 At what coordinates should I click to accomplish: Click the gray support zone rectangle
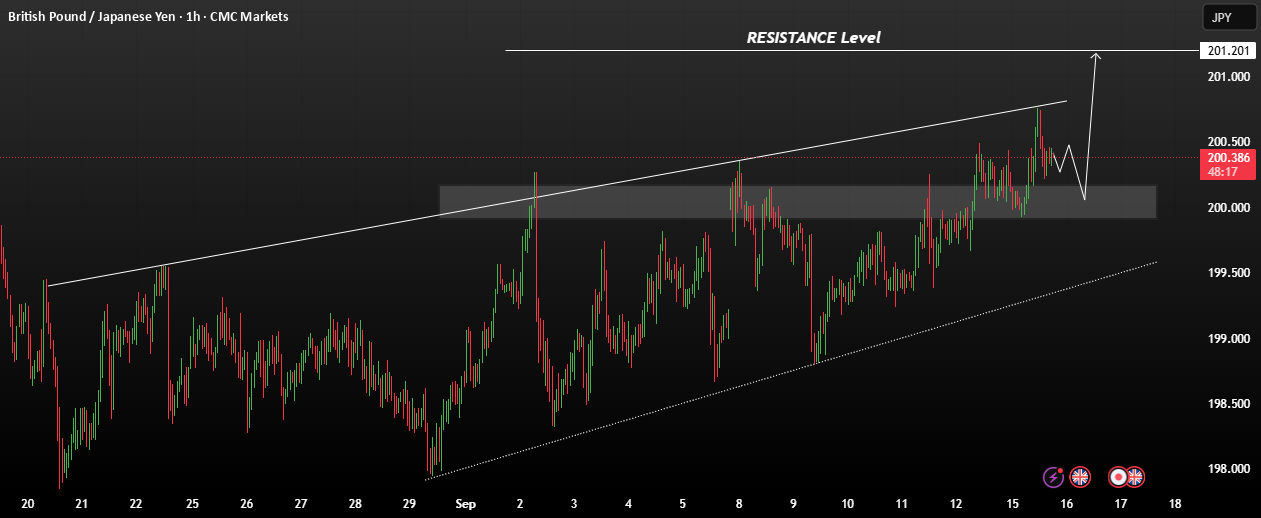[797, 201]
